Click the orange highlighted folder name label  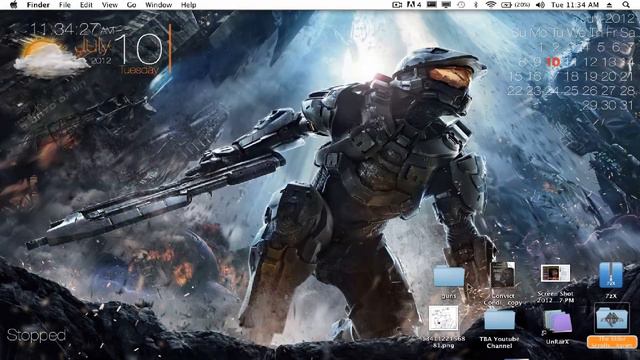612,342
